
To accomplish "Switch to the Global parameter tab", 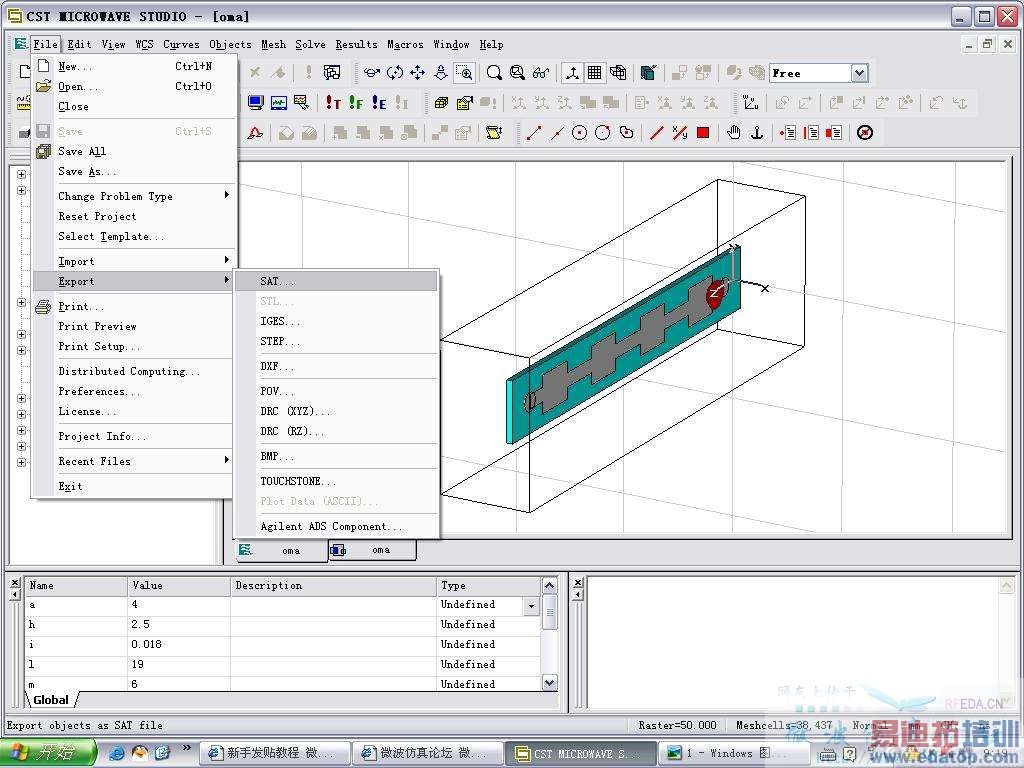I will tap(51, 700).
